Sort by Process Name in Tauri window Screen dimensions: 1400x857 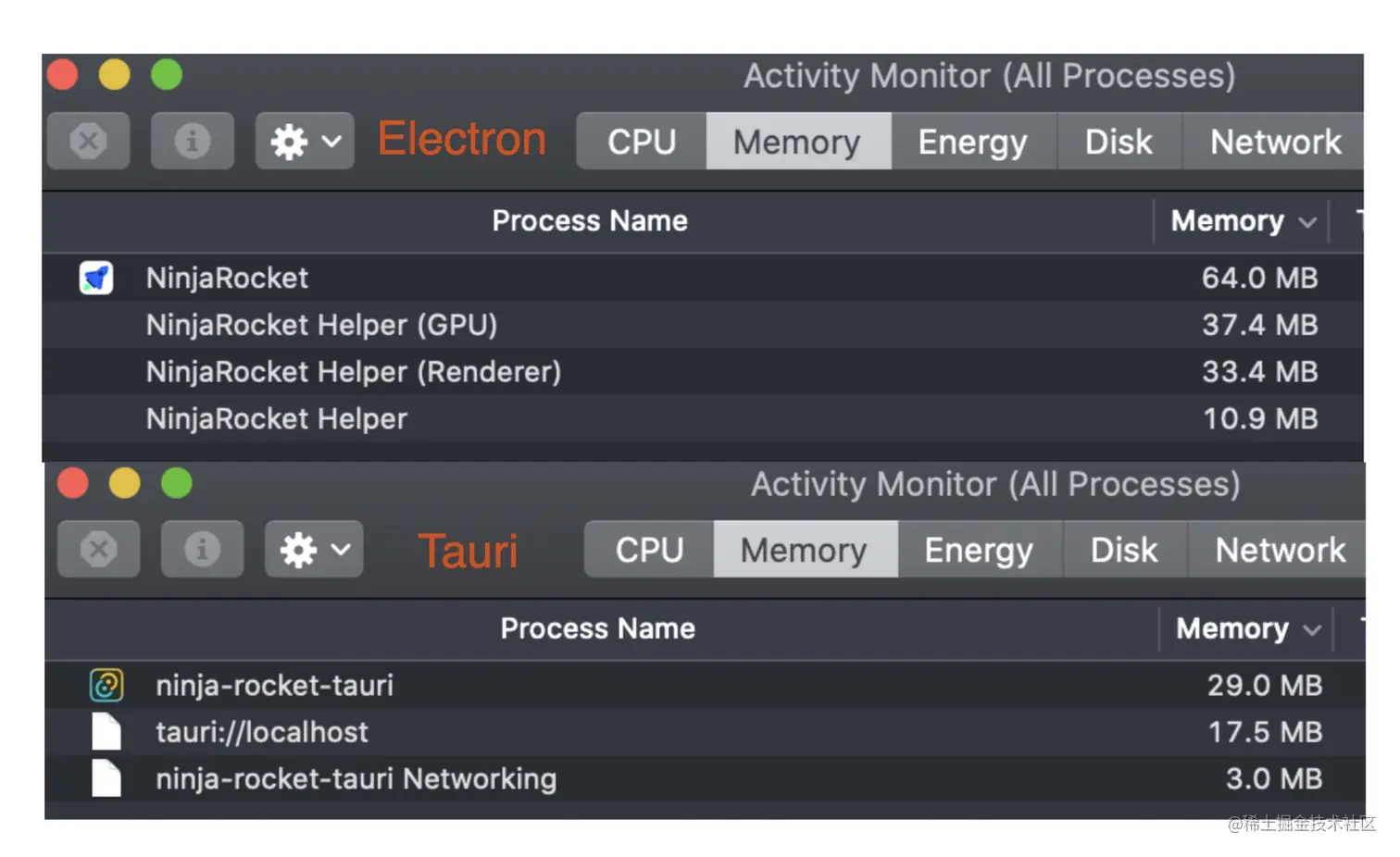[597, 629]
